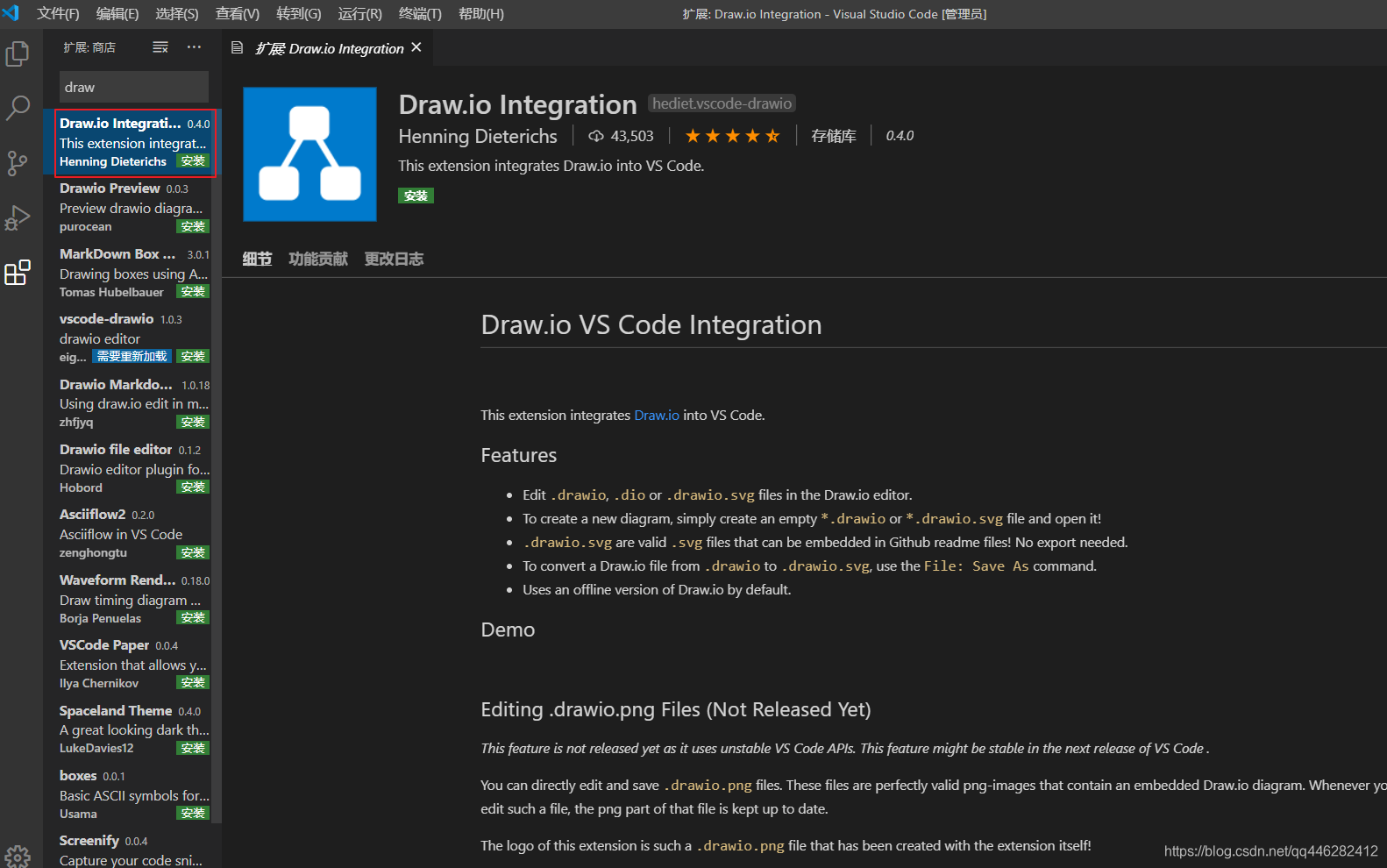Open the Run and Debug view
The image size is (1387, 868).
click(18, 217)
